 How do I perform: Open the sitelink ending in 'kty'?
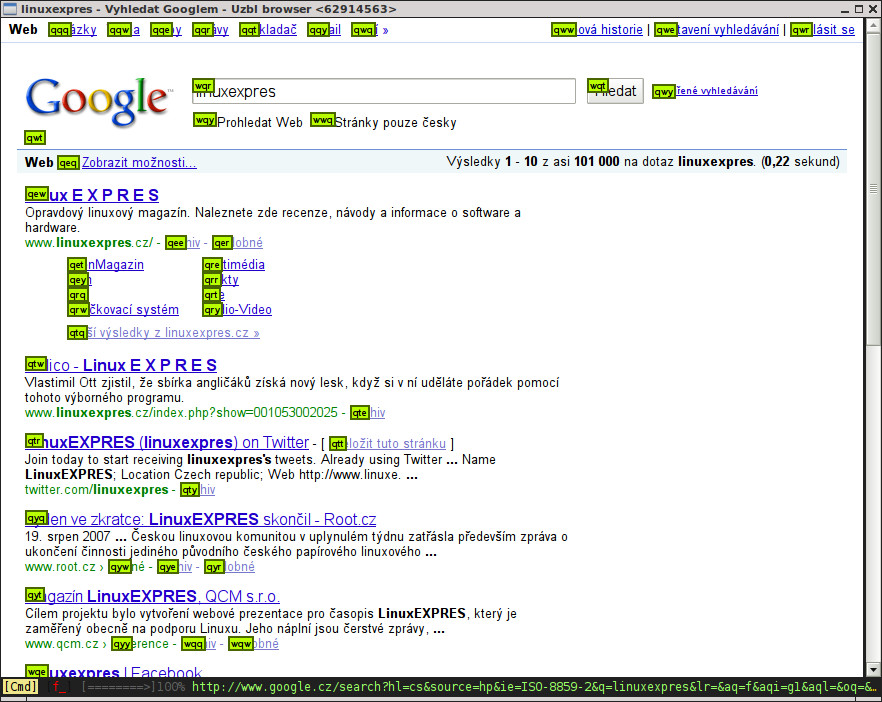click(220, 280)
